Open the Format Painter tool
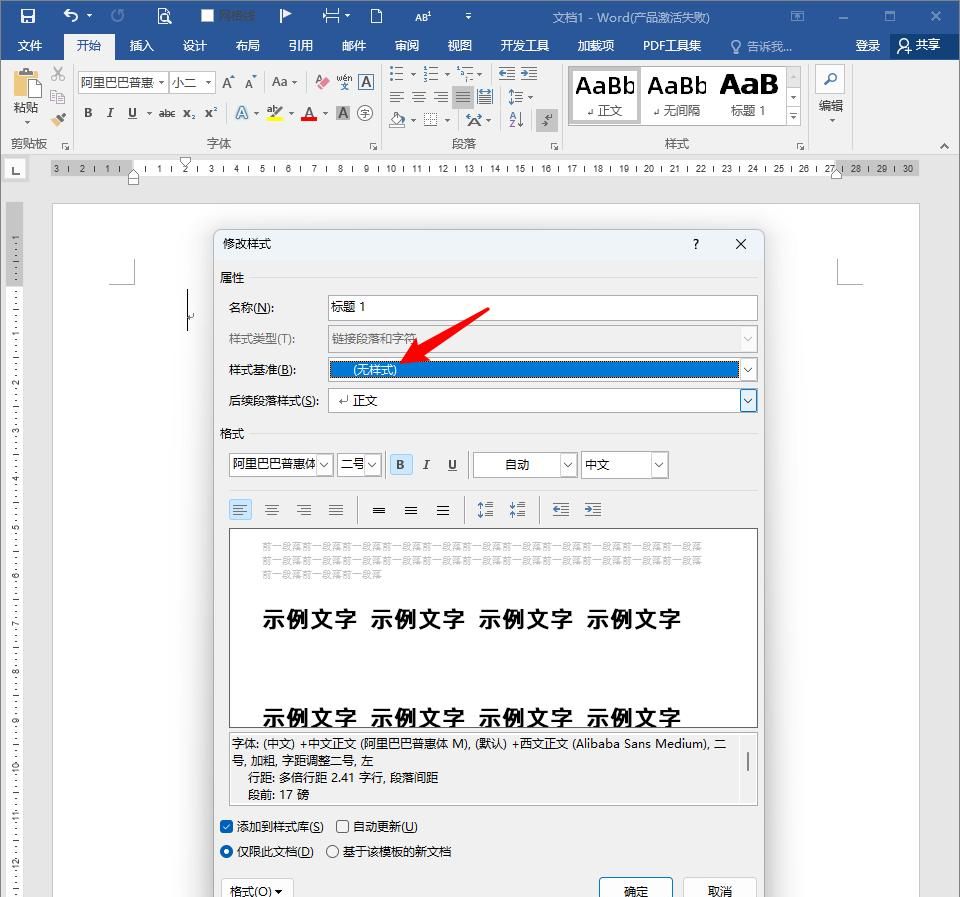This screenshot has width=960, height=897. click(58, 119)
